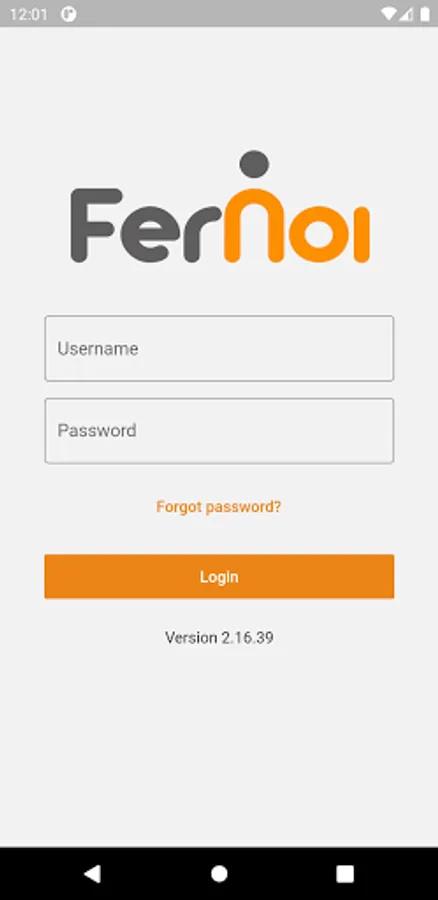Screen dimensions: 438x900
Task: Open Recents with the square icon
Action: (345, 874)
